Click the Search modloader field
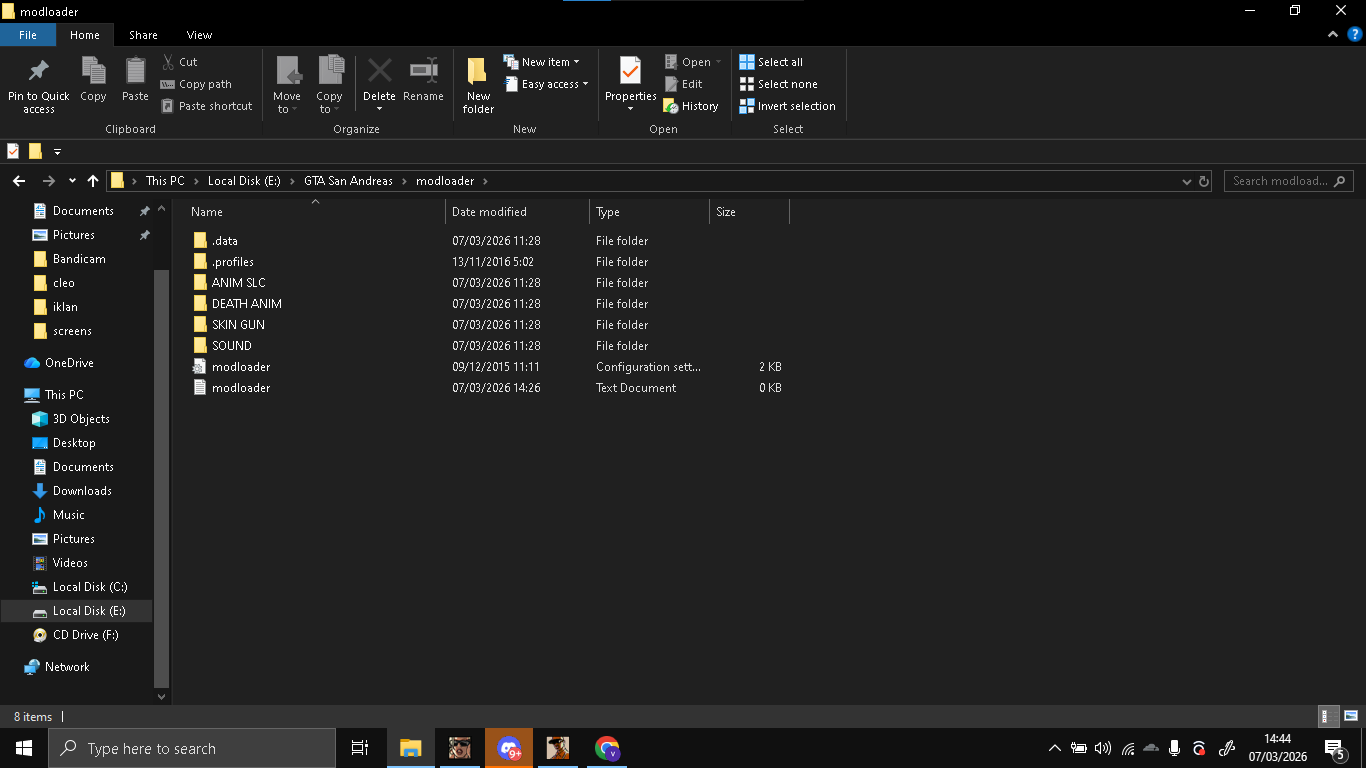Viewport: 1366px width, 768px height. tap(1289, 181)
